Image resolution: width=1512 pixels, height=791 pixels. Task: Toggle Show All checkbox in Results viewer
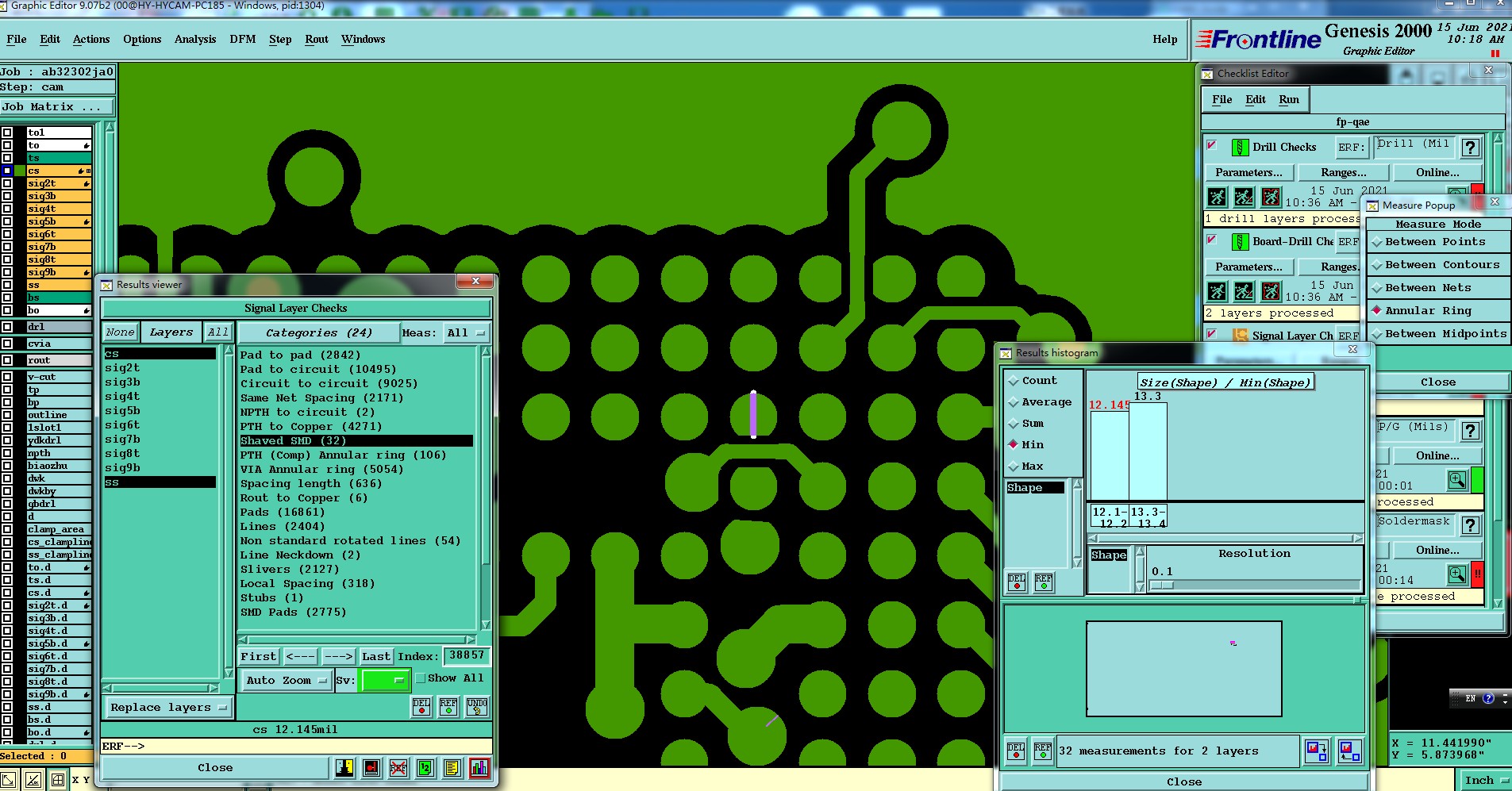[x=421, y=678]
